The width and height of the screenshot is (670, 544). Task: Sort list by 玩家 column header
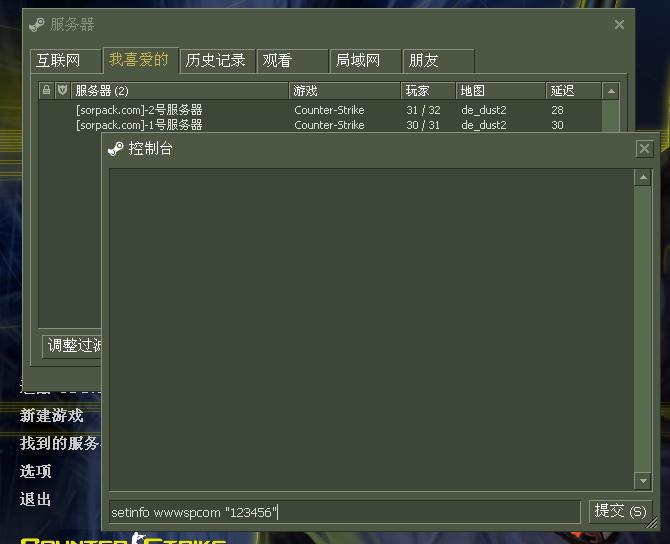pyautogui.click(x=428, y=91)
